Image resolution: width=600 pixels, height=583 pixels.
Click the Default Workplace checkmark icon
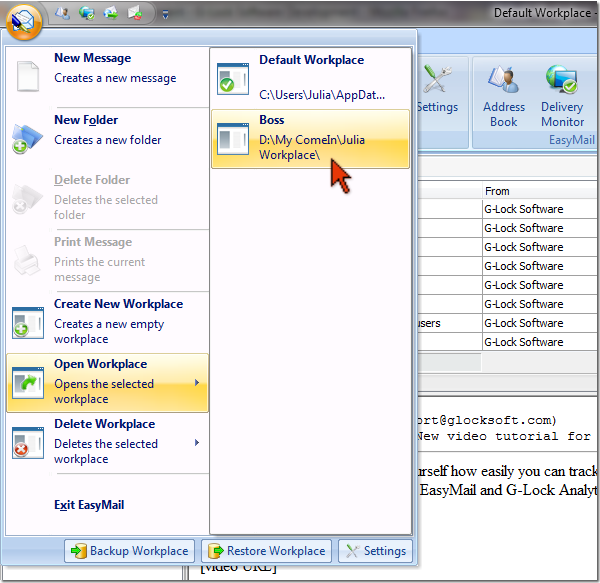pos(233,79)
